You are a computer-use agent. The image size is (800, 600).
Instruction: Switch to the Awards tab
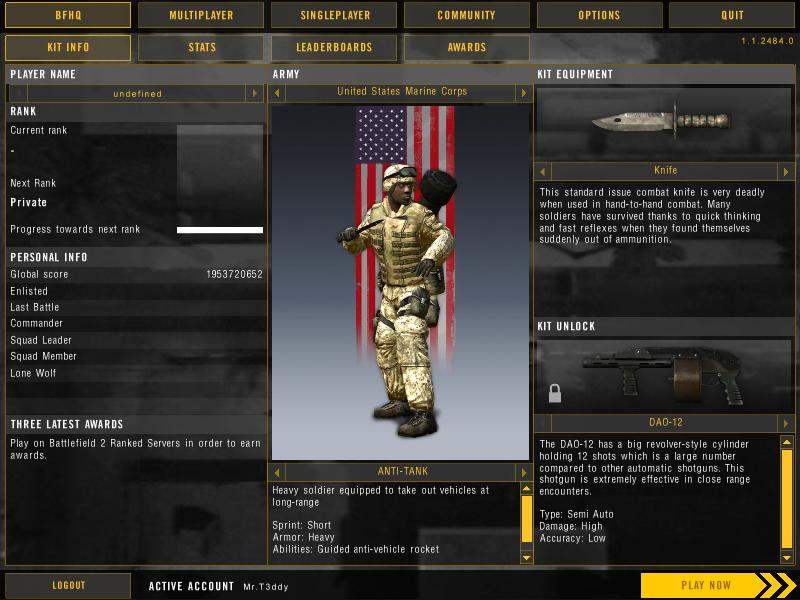tap(466, 47)
